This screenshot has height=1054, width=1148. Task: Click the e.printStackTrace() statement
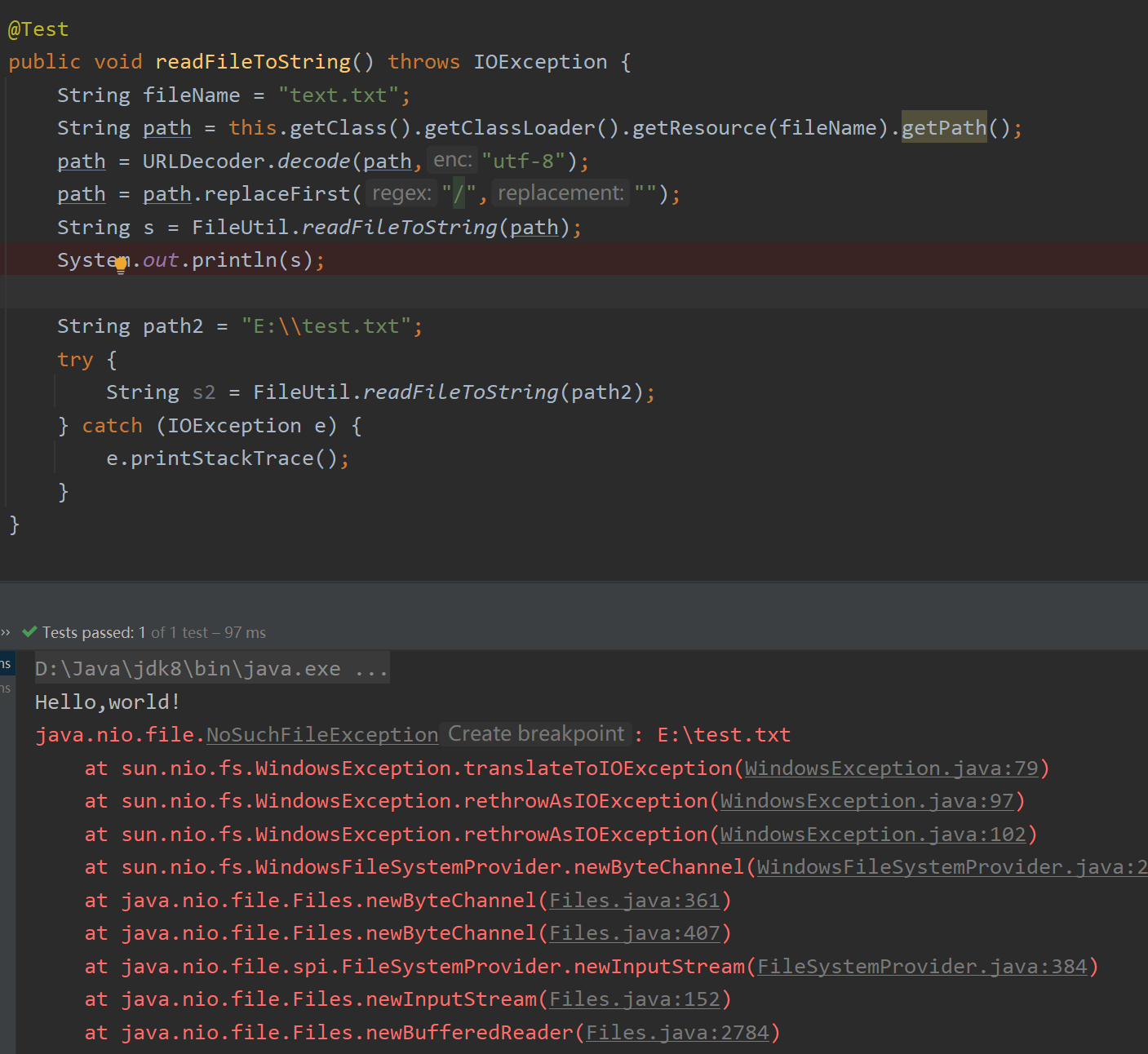[228, 458]
